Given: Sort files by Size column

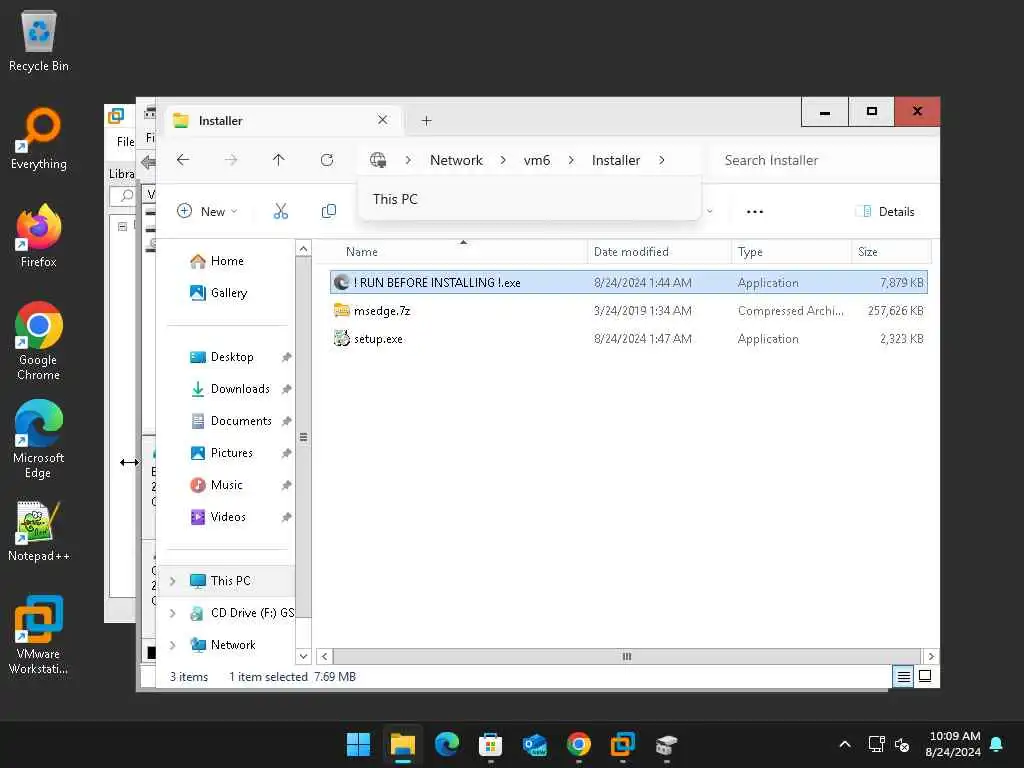Looking at the screenshot, I should (891, 252).
